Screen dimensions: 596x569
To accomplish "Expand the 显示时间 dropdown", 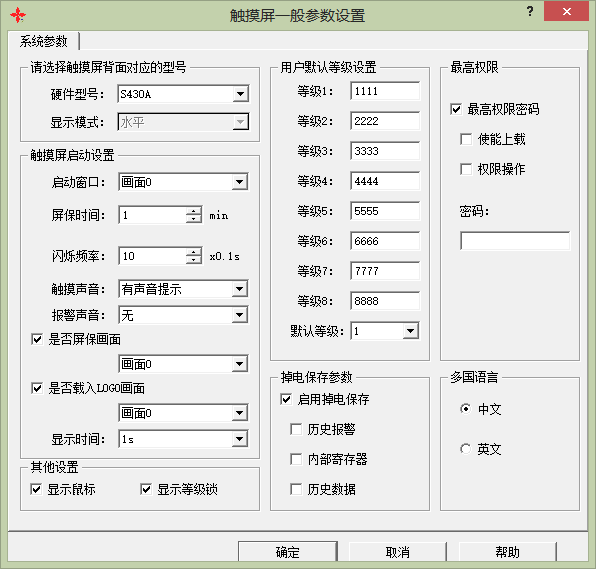I will [239, 439].
